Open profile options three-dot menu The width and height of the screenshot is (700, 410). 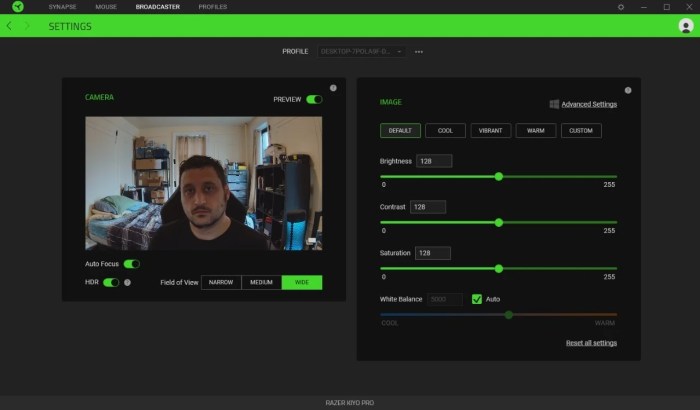419,52
